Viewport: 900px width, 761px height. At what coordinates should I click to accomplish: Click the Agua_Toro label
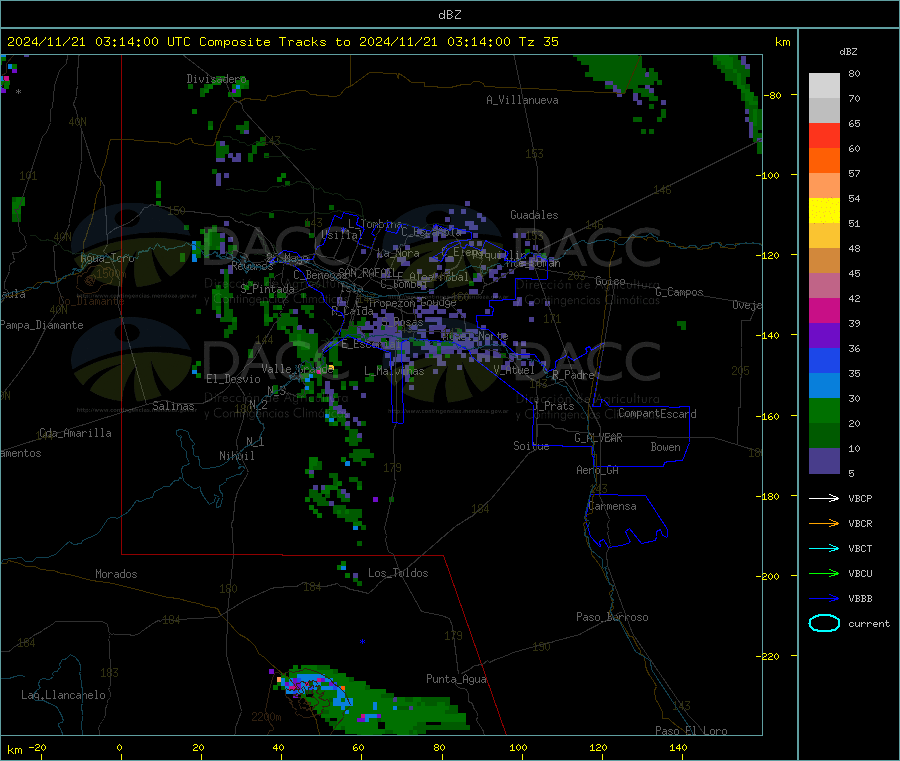(107, 258)
